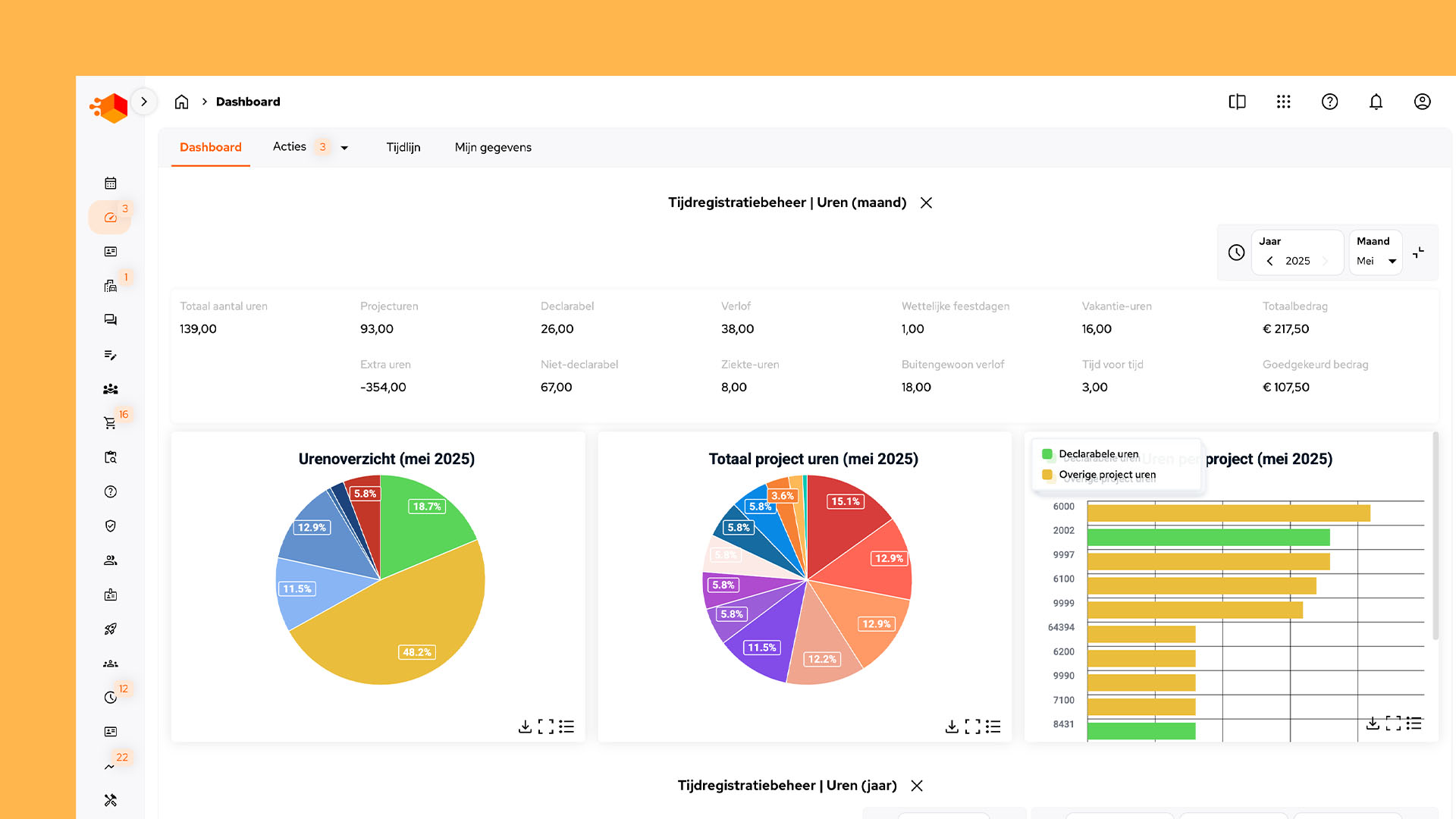Step back to 2024 with the Jaar arrow

click(x=1269, y=260)
